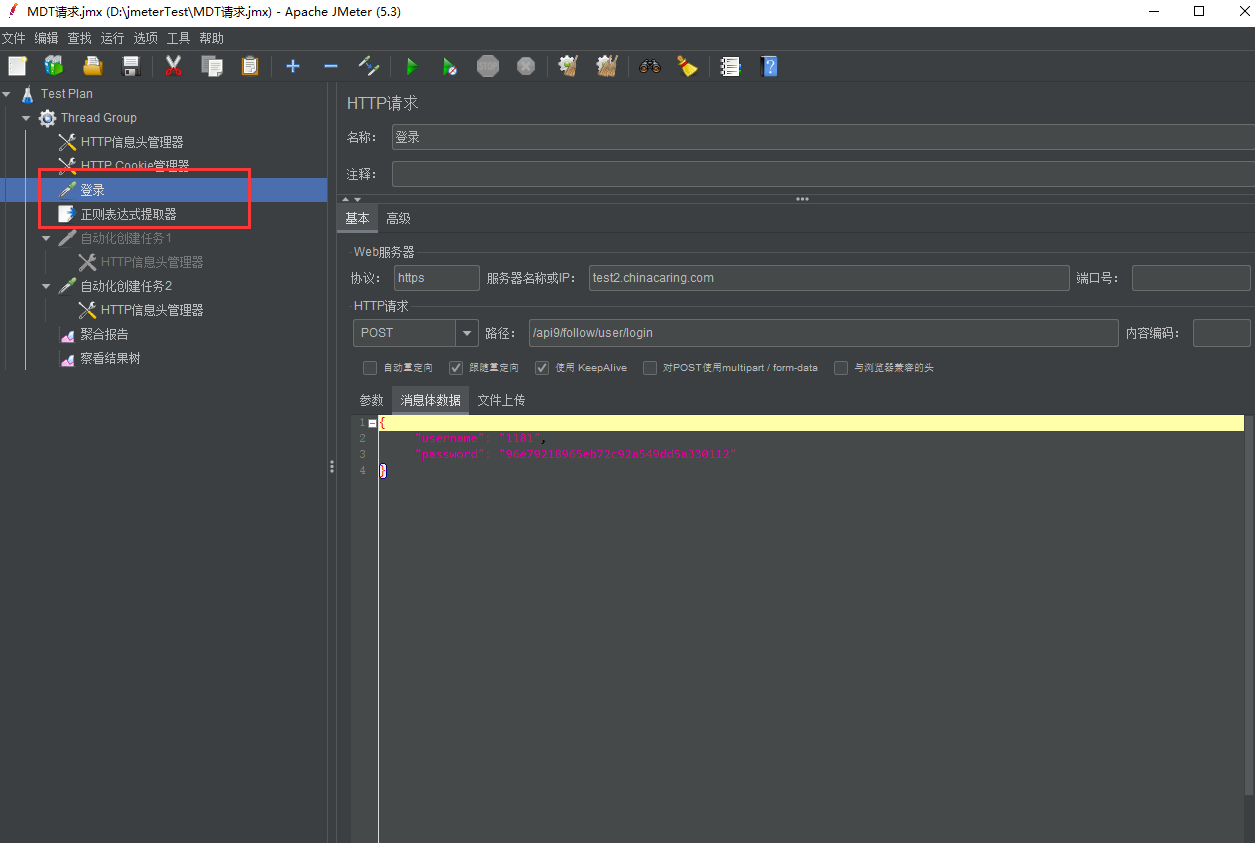The height and width of the screenshot is (843, 1255).
Task: Click the 聚合报告 listener chart icon
Action: click(67, 335)
